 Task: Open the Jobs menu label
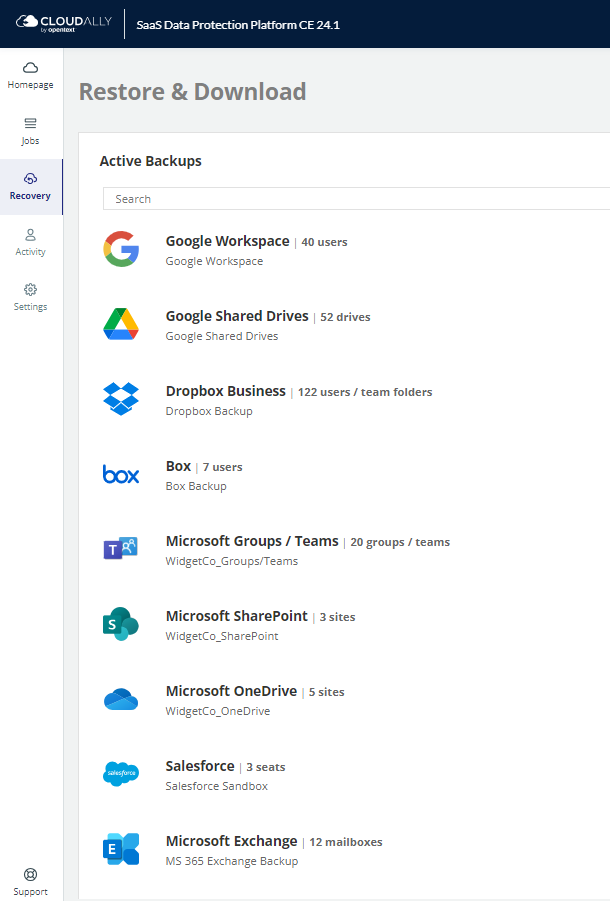30,140
